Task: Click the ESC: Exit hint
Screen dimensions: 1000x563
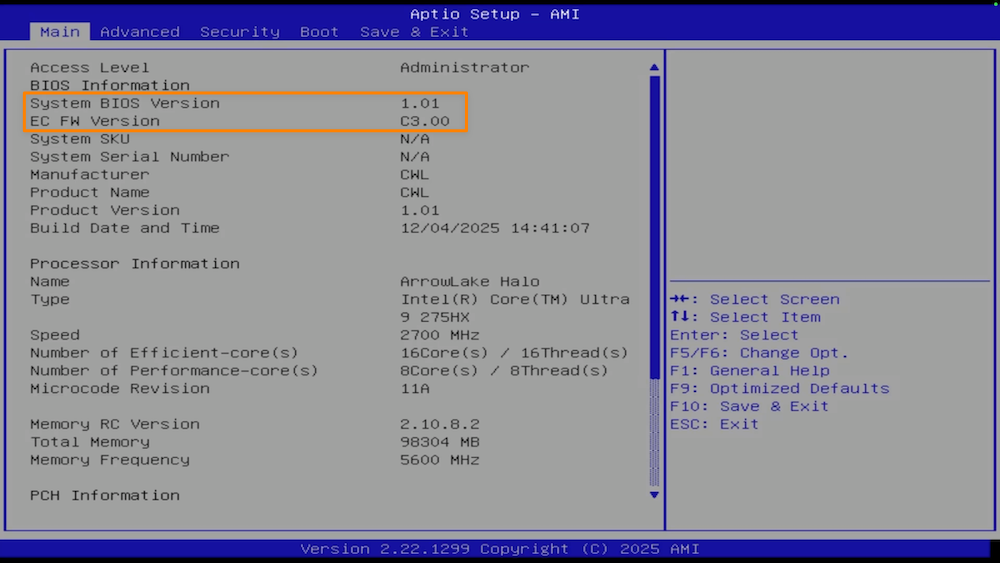Action: (714, 425)
